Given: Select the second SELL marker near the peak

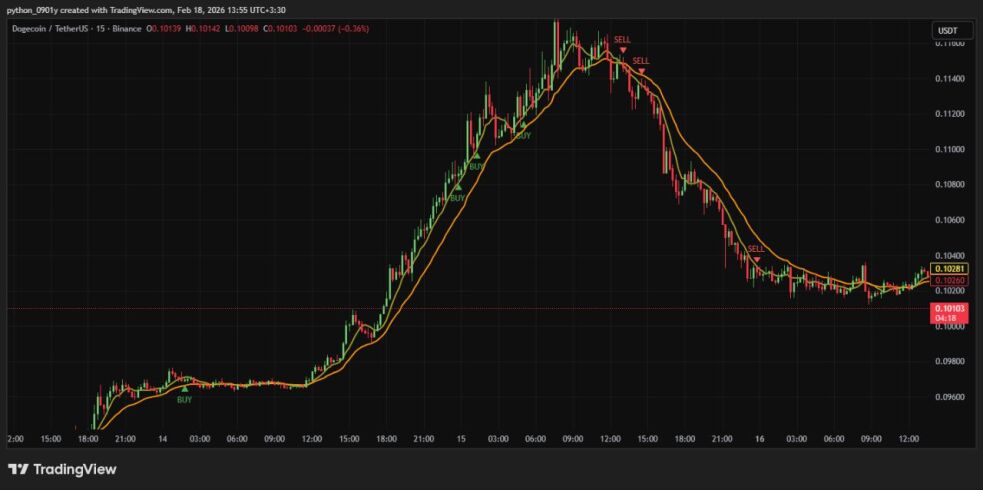Looking at the screenshot, I should pyautogui.click(x=641, y=71).
